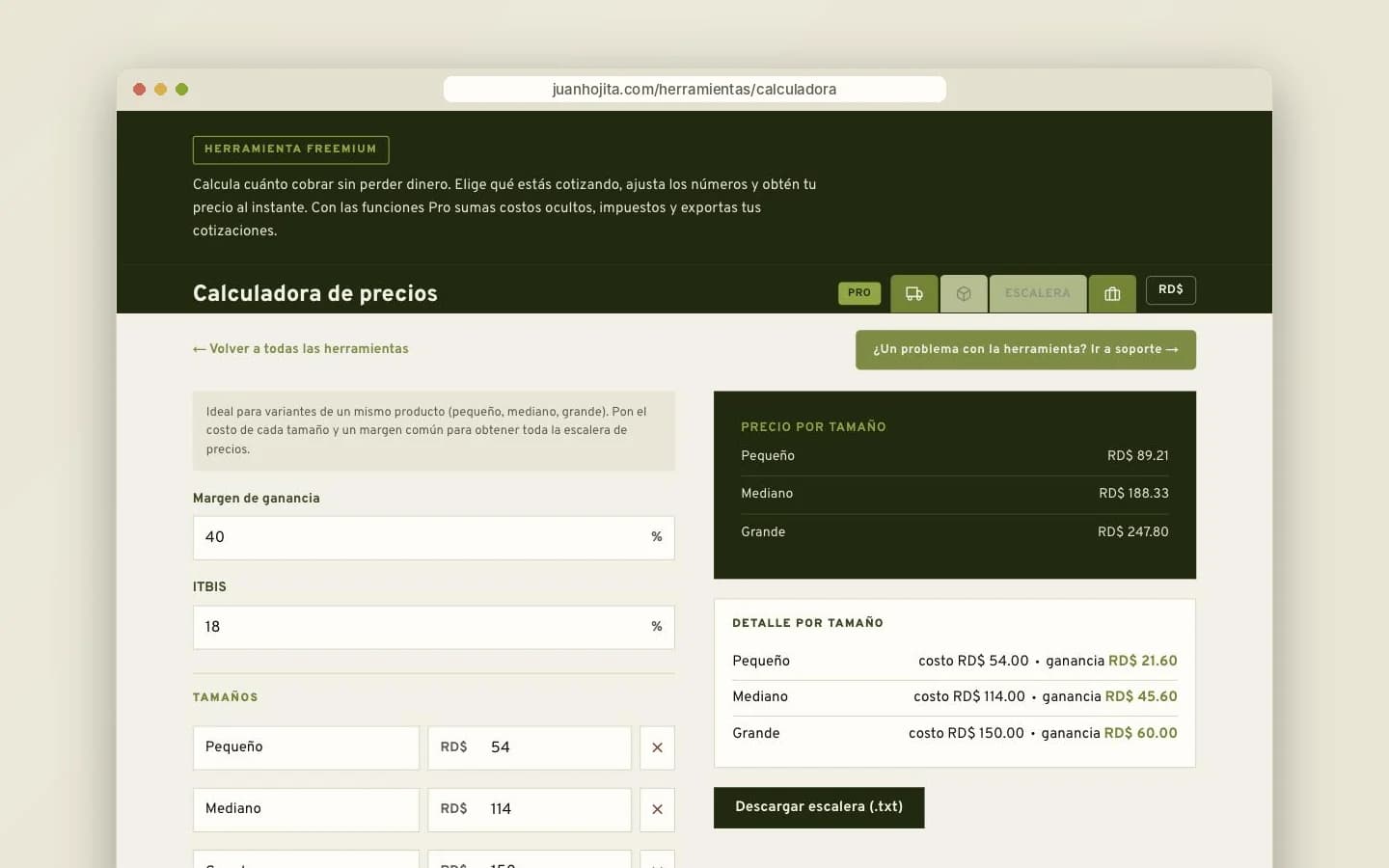Click the DETALLE POR TAMAÑO heading

(808, 623)
